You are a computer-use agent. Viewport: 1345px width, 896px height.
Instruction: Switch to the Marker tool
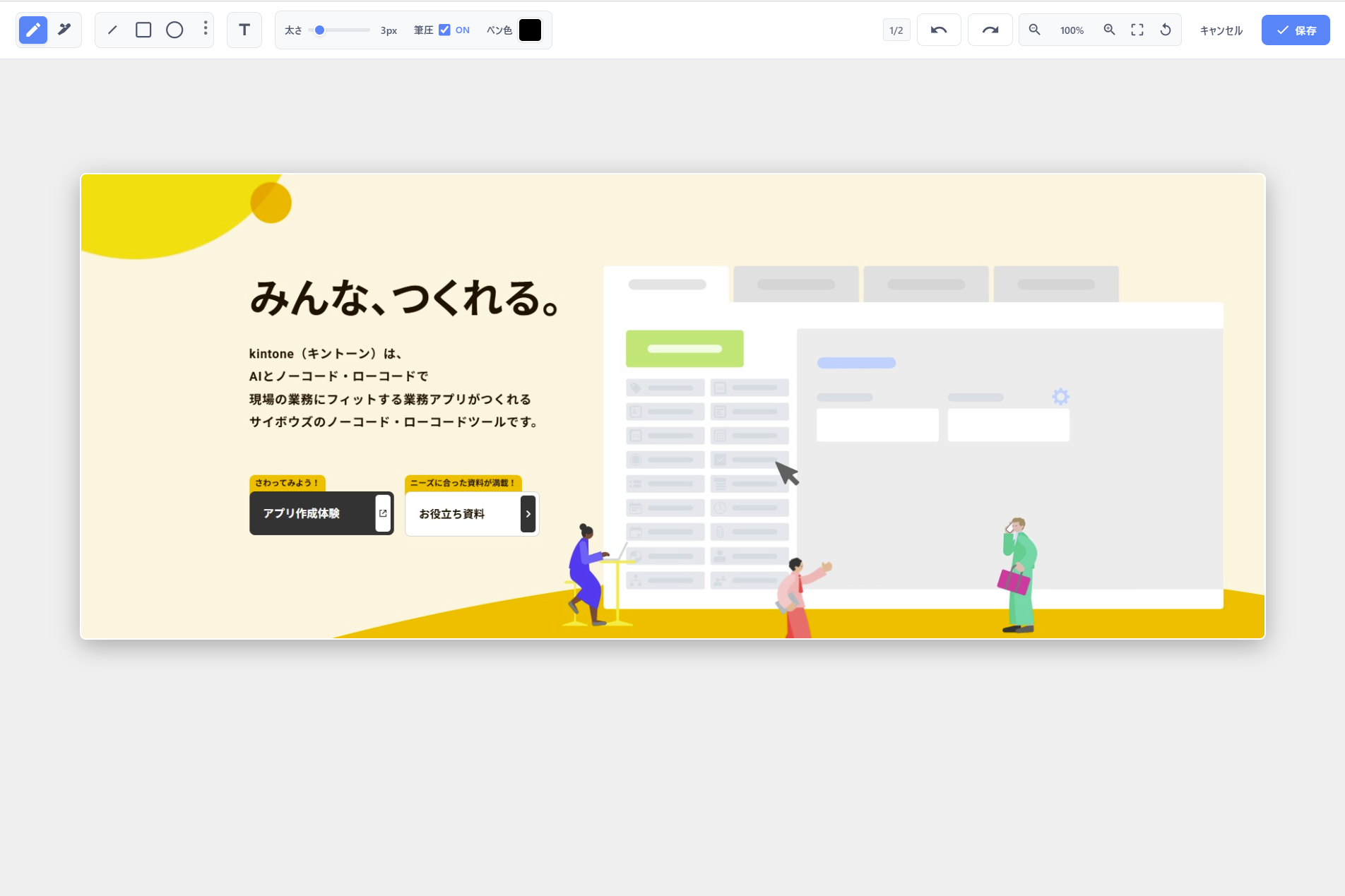click(x=64, y=30)
